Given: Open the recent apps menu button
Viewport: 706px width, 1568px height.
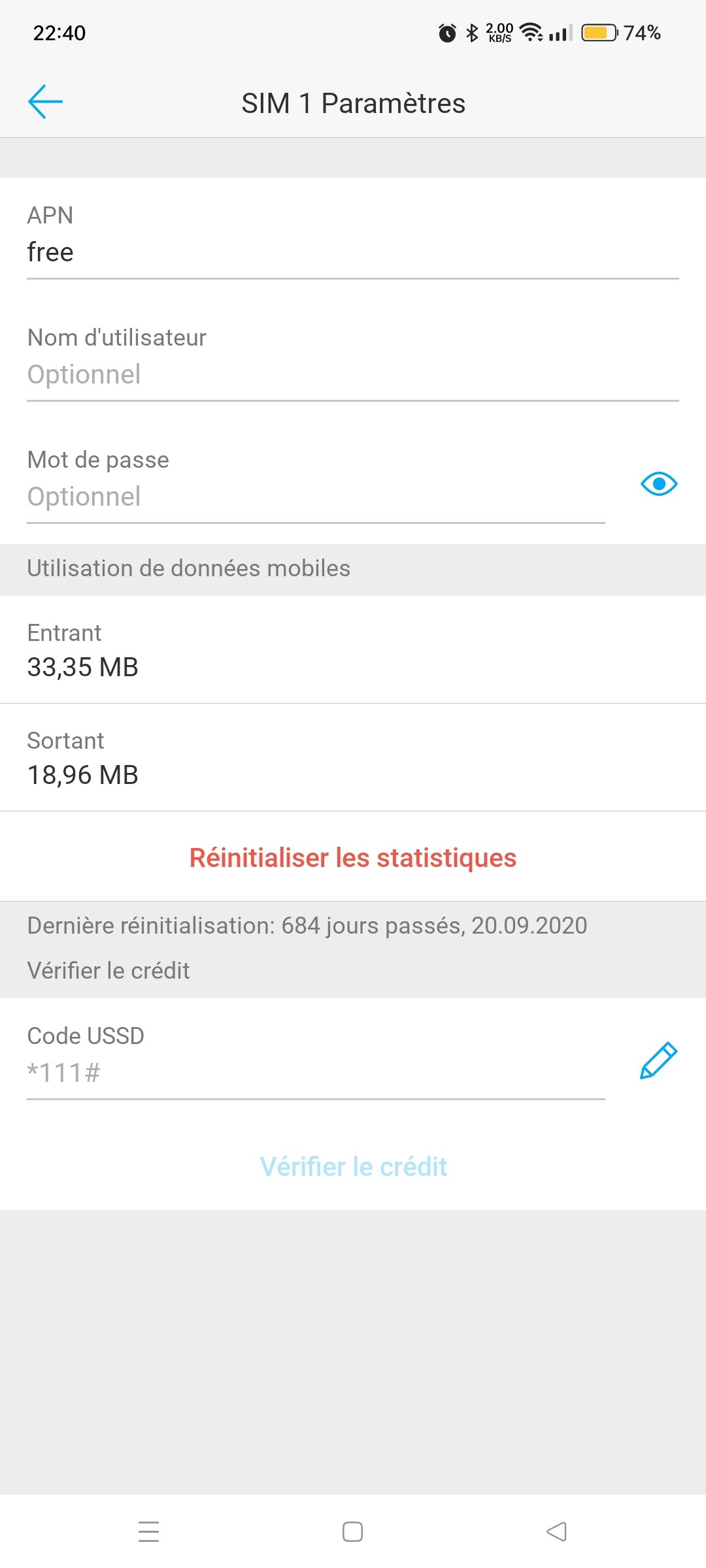Looking at the screenshot, I should (x=149, y=1531).
